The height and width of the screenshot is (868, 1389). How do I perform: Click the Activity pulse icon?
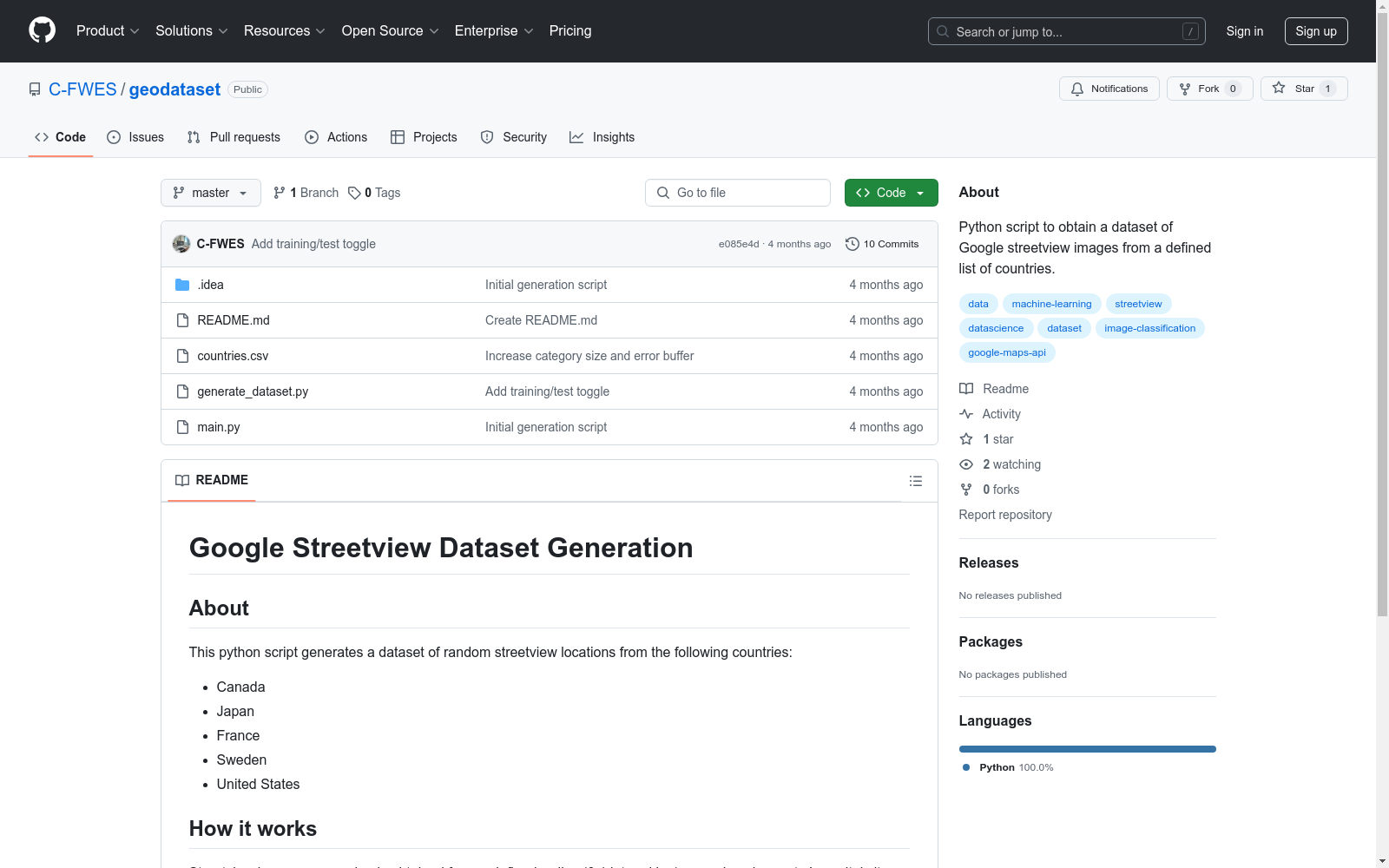[x=966, y=414]
